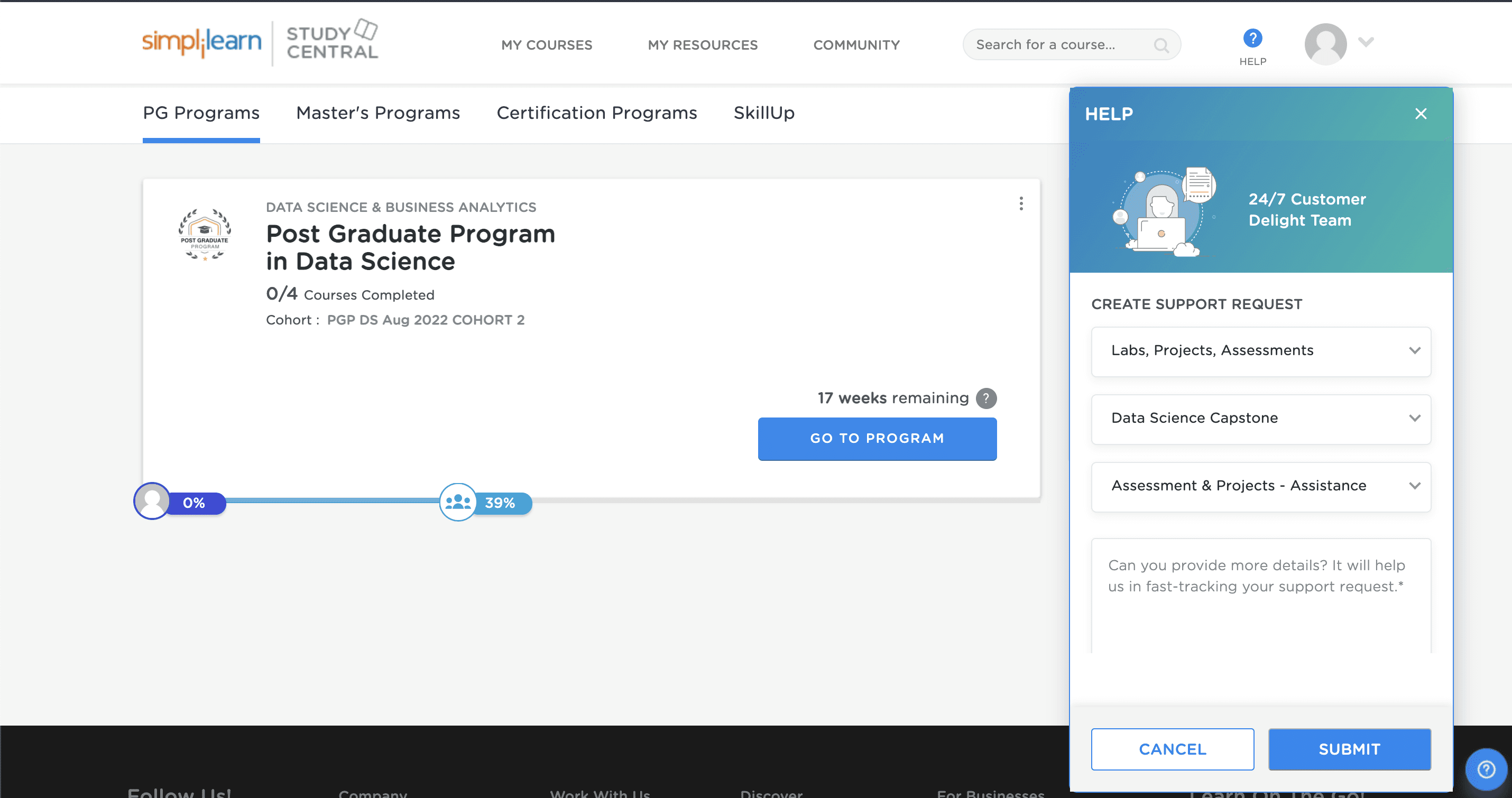This screenshot has width=1512, height=798.
Task: Expand the profile dropdown arrow
Action: (1366, 42)
